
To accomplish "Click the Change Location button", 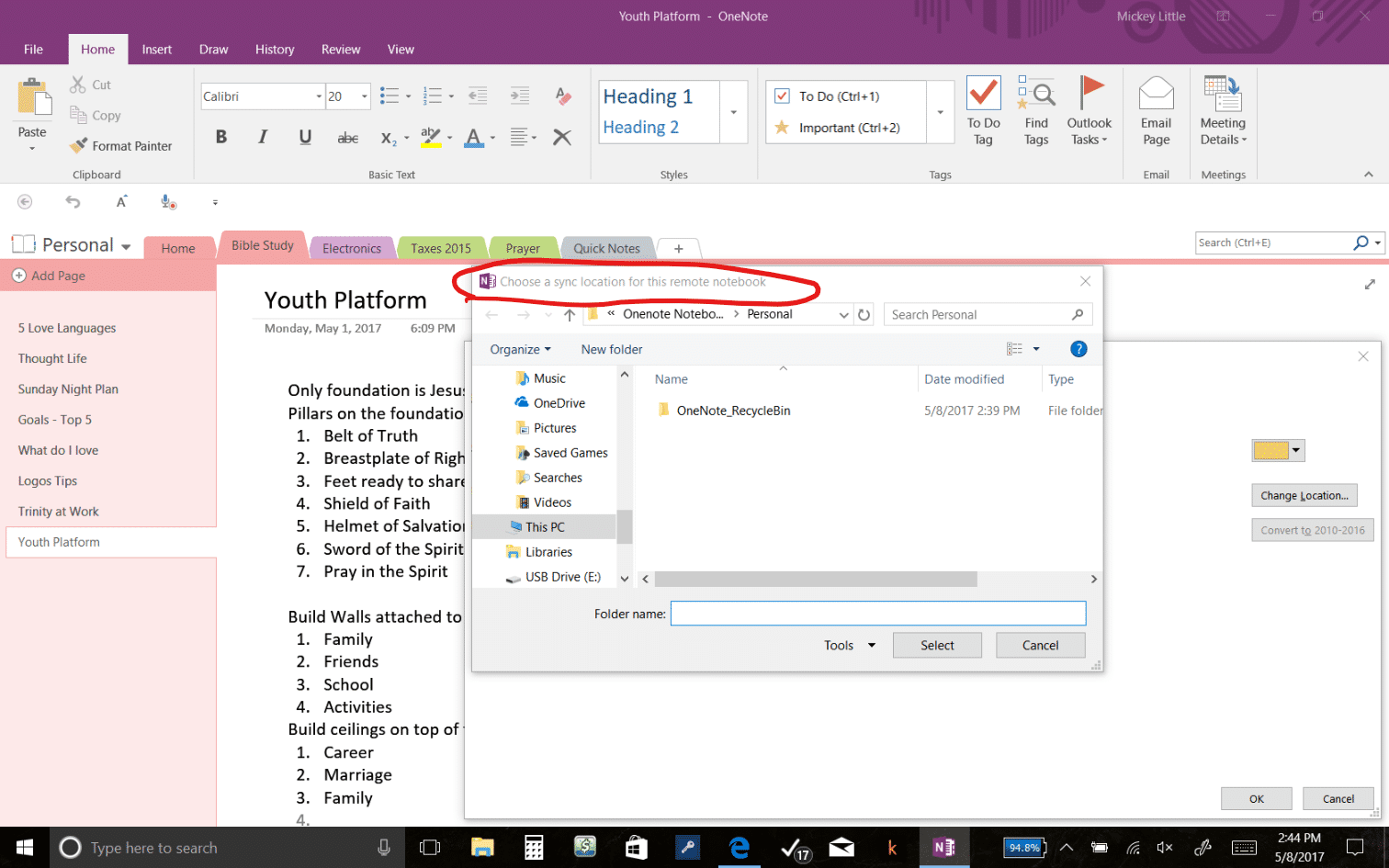I will [x=1304, y=495].
